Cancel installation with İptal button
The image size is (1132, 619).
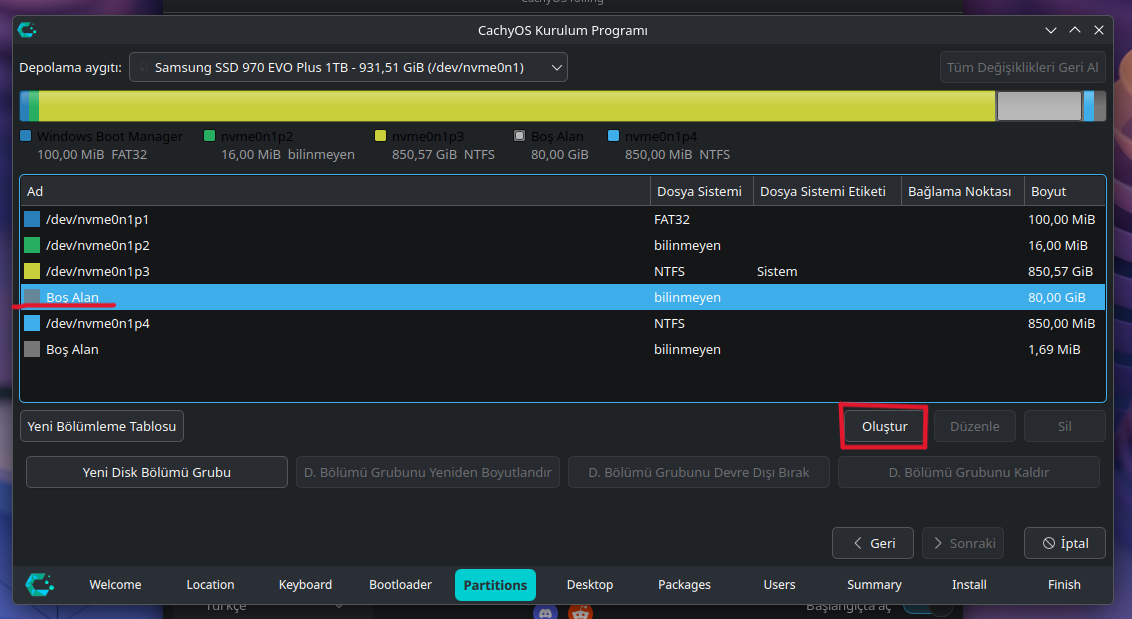click(x=1065, y=543)
